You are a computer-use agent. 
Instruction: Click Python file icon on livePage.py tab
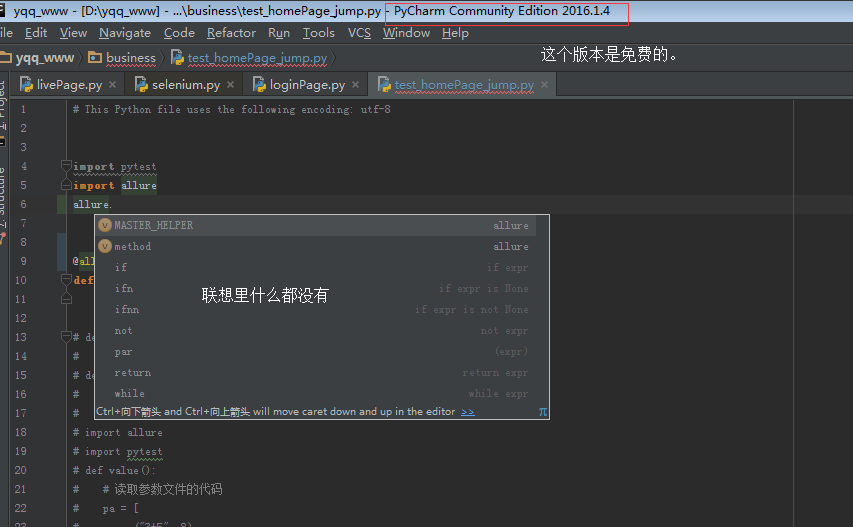[26, 84]
